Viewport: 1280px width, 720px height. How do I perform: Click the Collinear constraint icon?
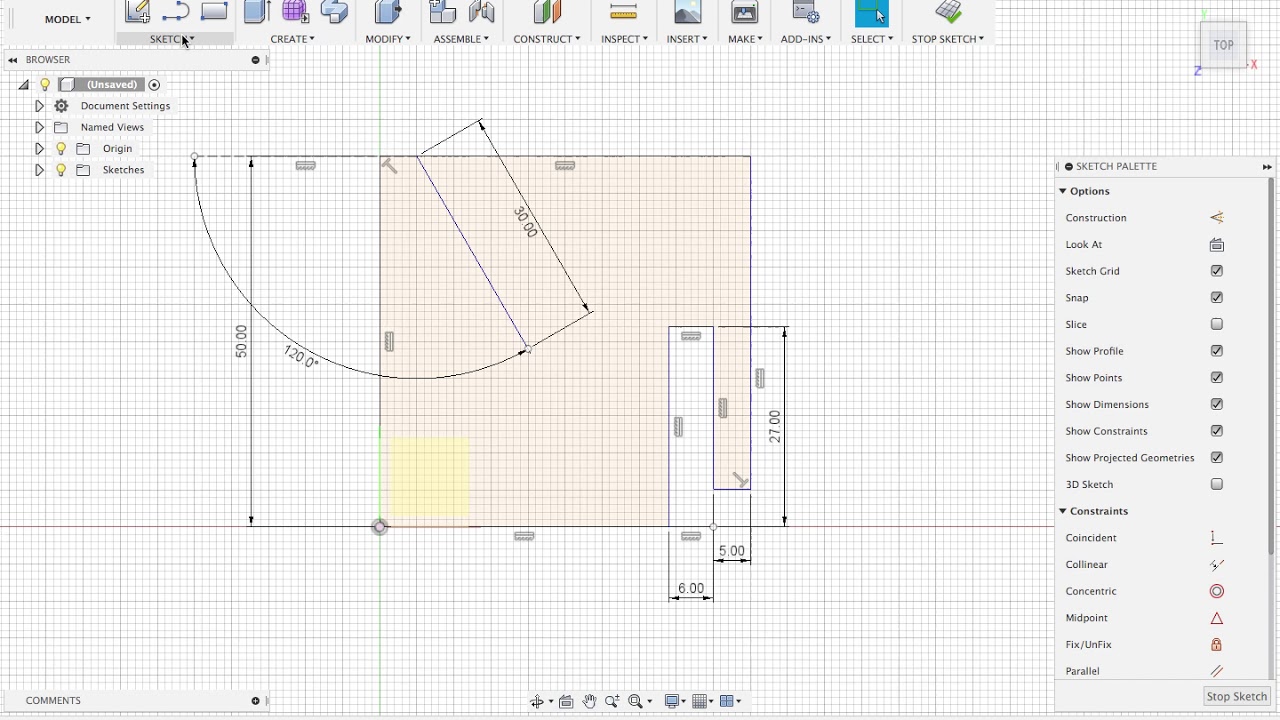1217,565
